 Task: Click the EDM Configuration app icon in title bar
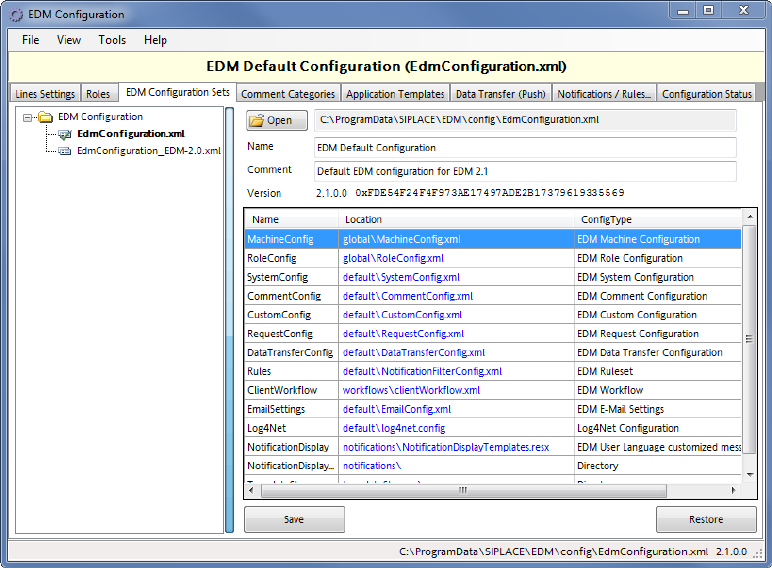pyautogui.click(x=13, y=14)
